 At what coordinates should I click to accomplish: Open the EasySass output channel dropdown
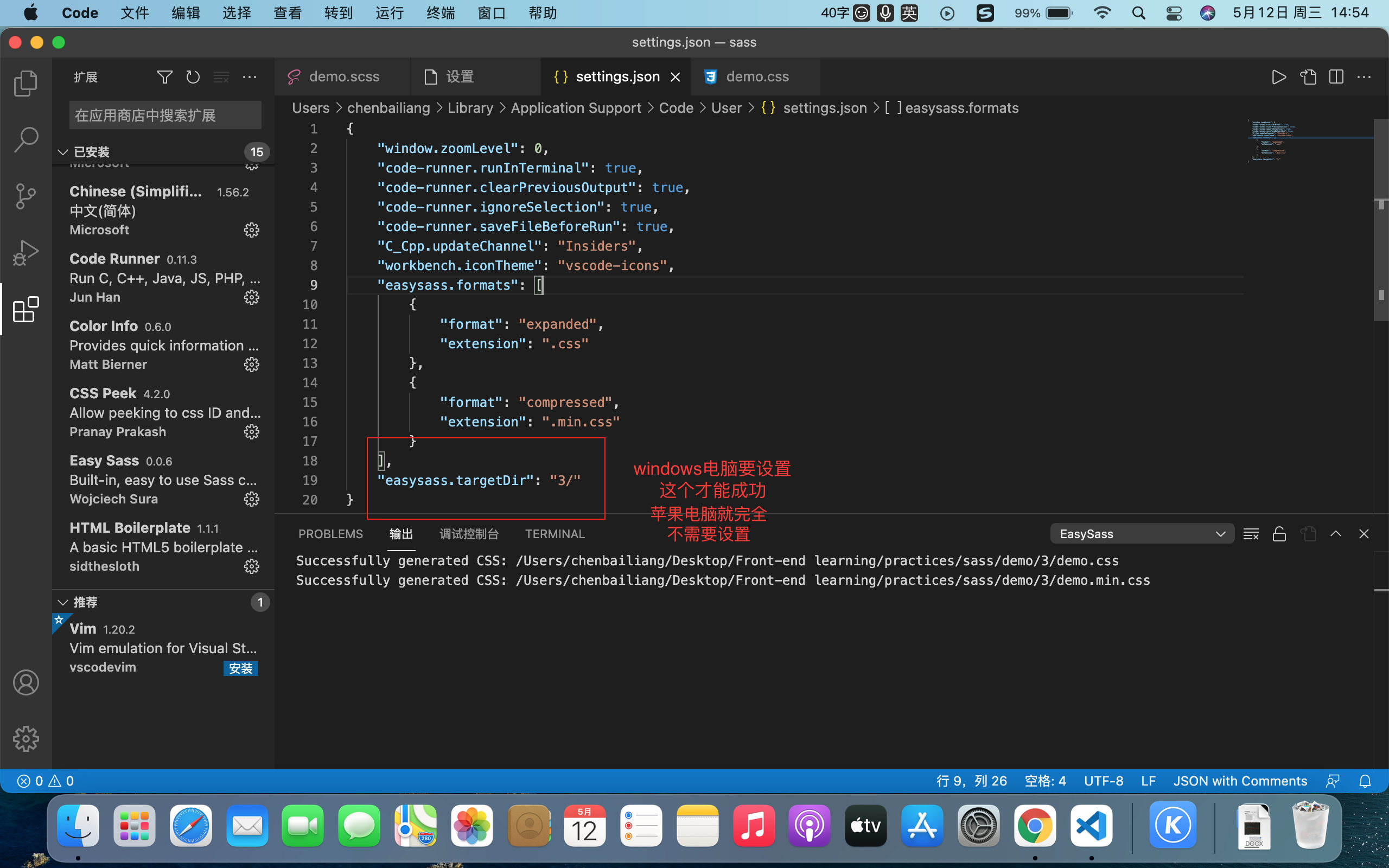pos(1142,534)
